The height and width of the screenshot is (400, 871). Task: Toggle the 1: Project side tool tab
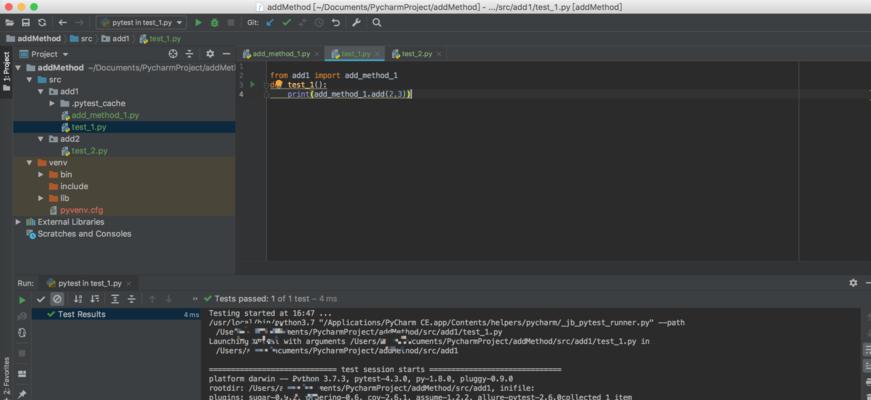7,73
